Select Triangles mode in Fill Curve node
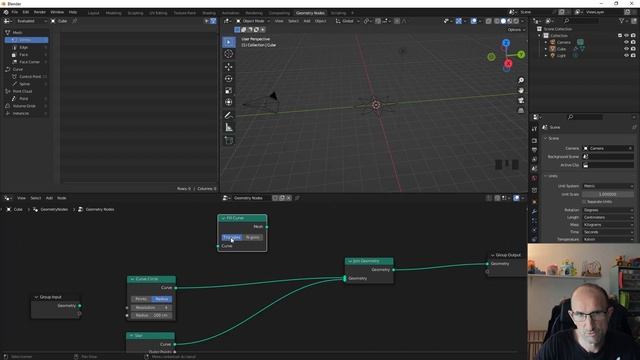640x360 pixels. [232, 237]
